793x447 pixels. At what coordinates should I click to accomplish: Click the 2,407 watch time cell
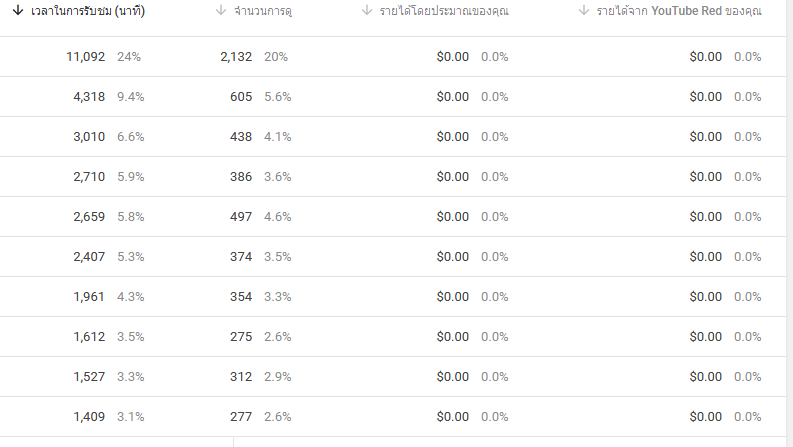click(89, 257)
